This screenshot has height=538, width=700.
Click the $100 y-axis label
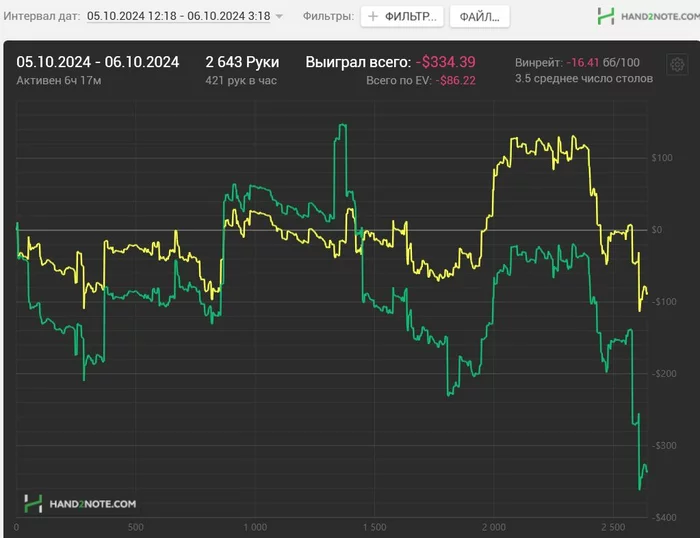click(x=662, y=158)
